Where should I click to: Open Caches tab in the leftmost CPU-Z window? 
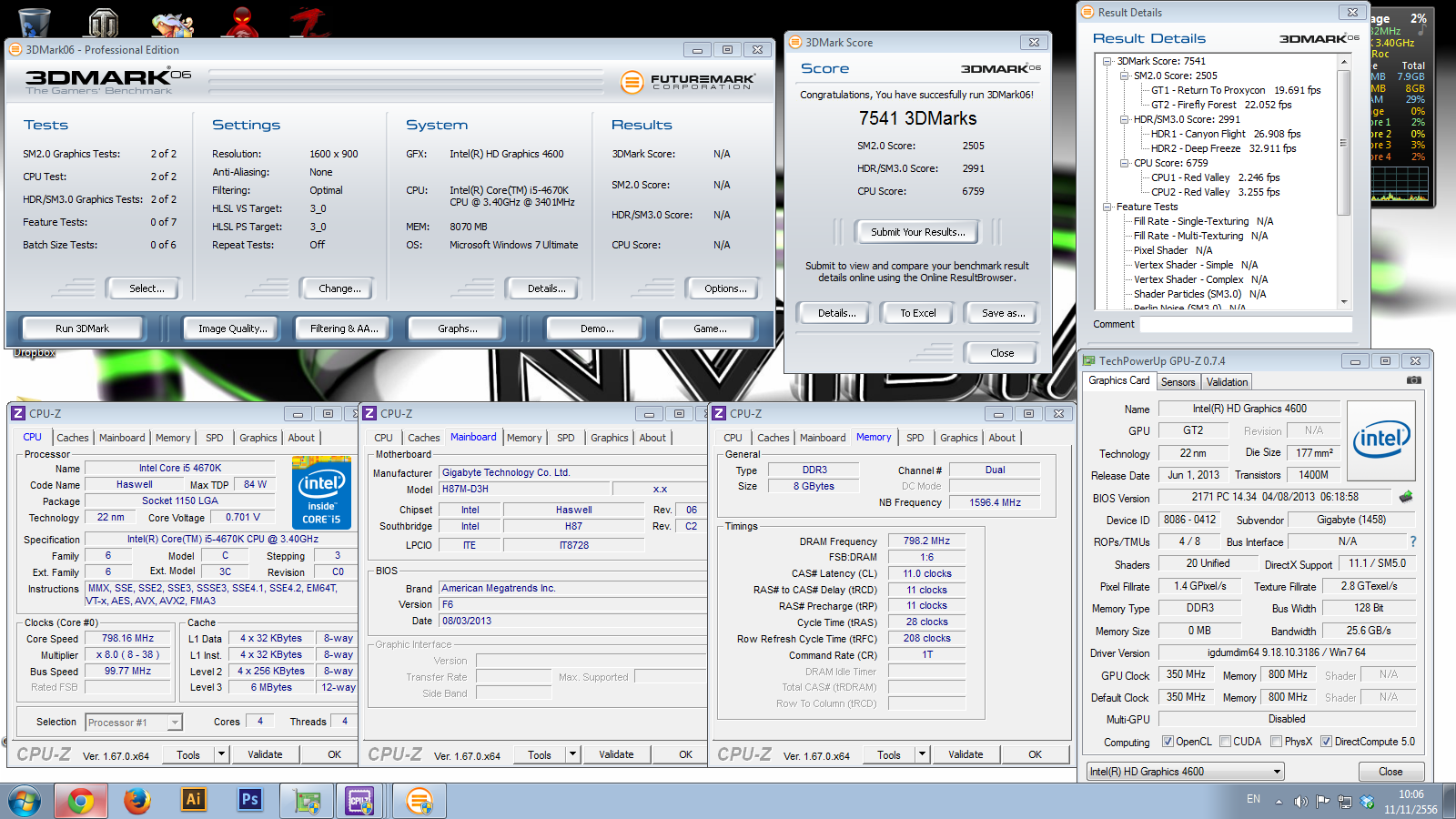(73, 438)
